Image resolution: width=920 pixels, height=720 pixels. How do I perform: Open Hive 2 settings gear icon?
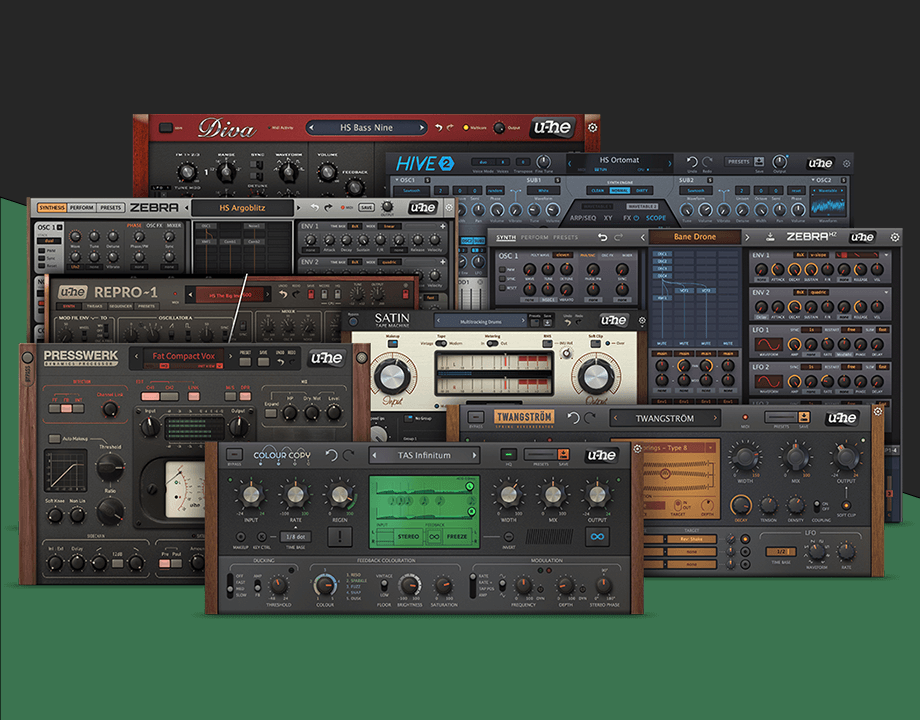(x=846, y=164)
